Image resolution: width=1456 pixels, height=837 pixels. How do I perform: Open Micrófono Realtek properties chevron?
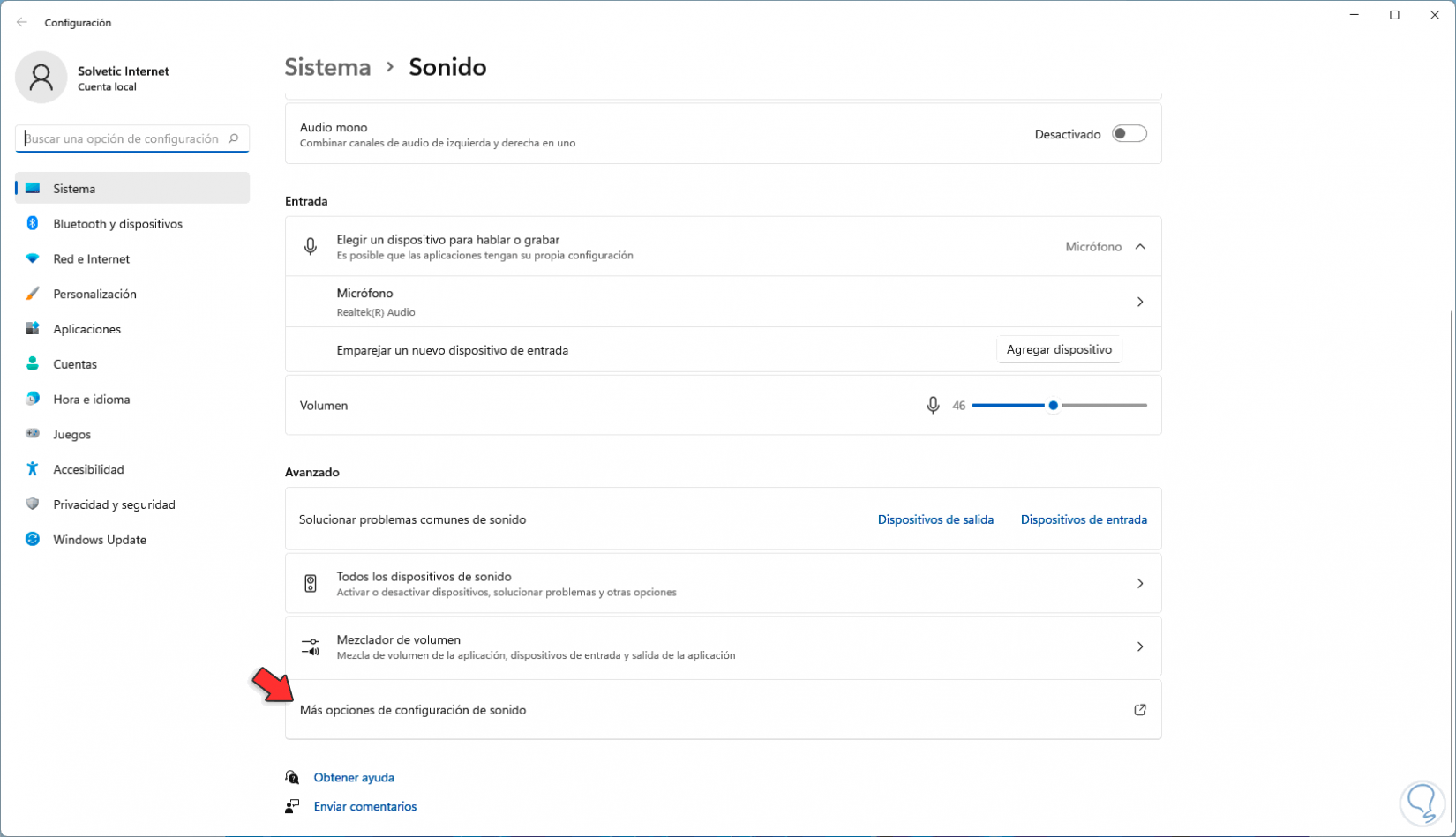tap(1140, 303)
